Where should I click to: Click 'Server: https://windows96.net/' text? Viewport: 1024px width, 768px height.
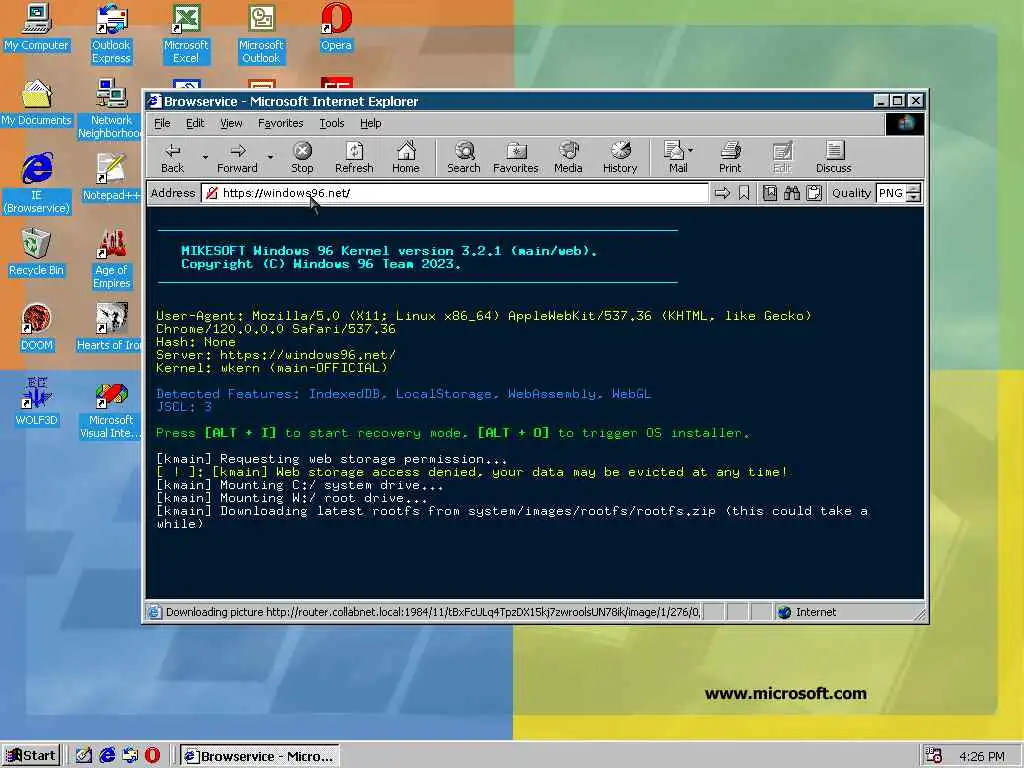pos(276,355)
